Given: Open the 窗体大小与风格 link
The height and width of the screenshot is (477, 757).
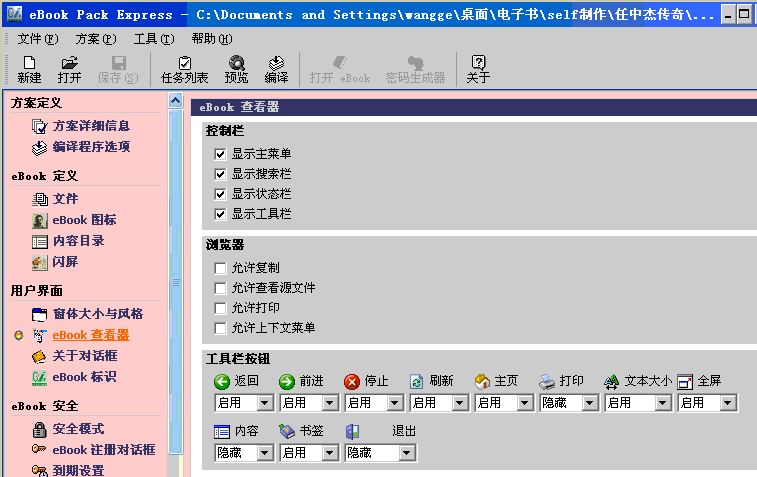Looking at the screenshot, I should pyautogui.click(x=98, y=314).
